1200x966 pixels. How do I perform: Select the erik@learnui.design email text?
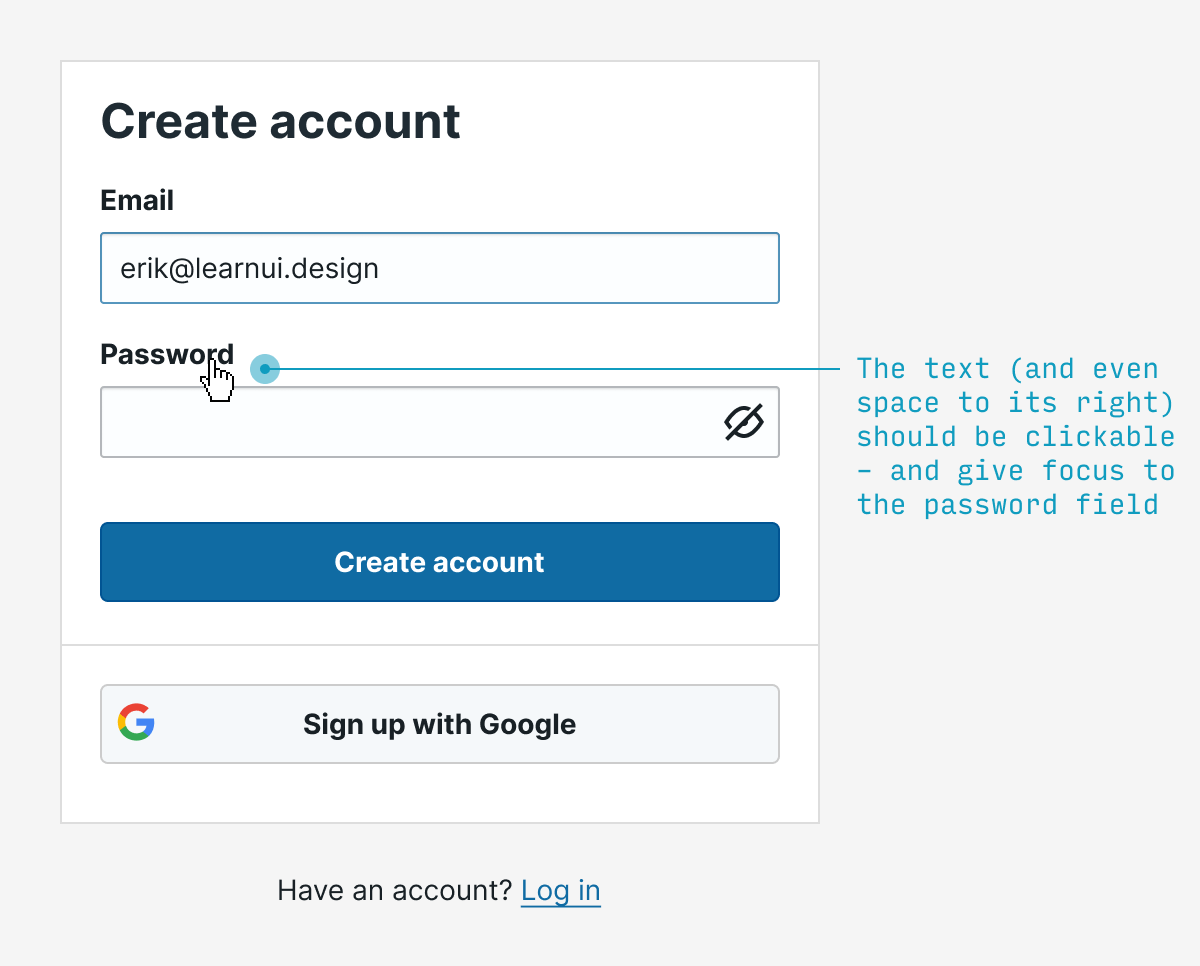249,268
